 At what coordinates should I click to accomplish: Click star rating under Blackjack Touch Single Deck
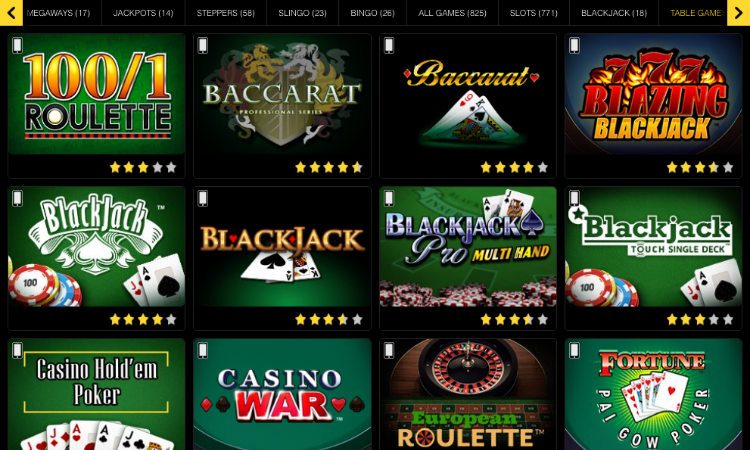pyautogui.click(x=700, y=319)
